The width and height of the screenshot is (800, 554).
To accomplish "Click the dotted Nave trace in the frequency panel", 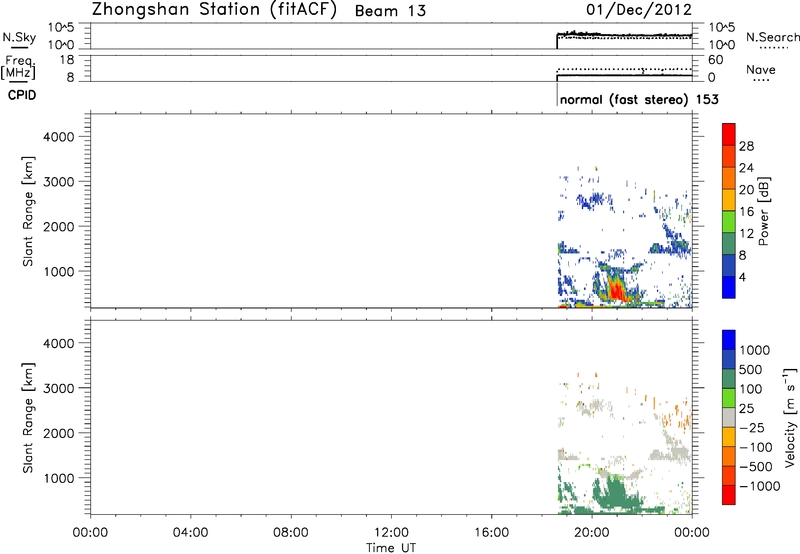I will coord(624,69).
